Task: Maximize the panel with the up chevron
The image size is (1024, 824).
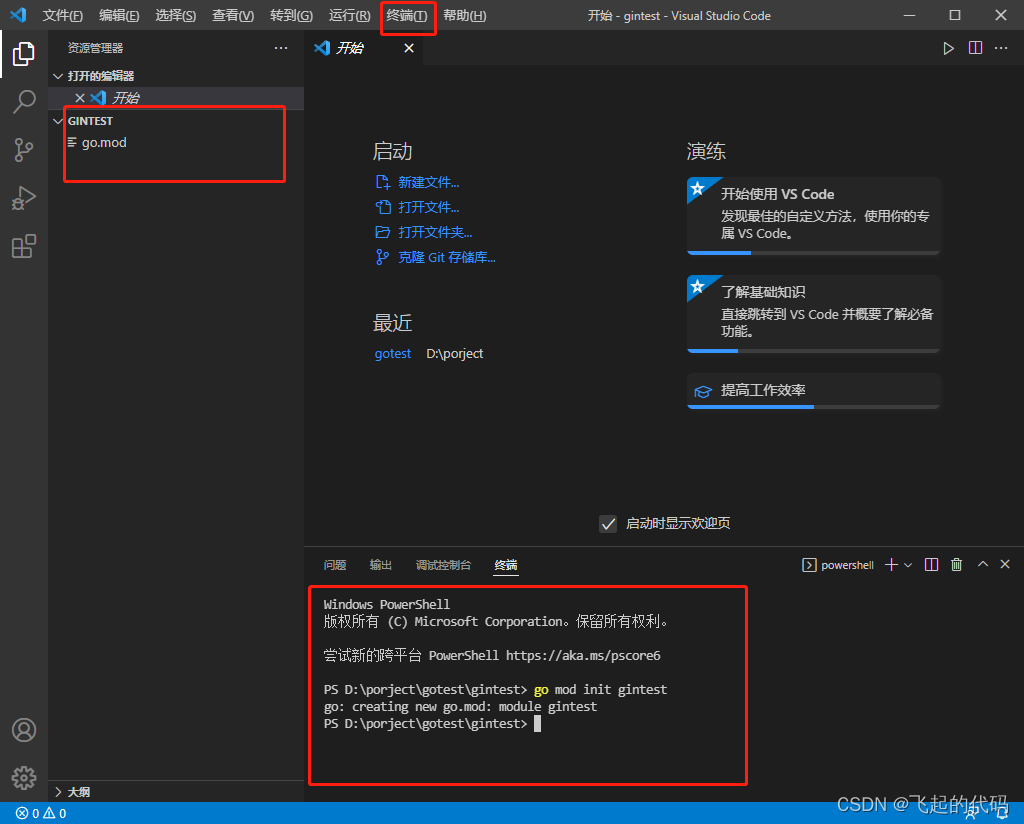Action: tap(982, 564)
